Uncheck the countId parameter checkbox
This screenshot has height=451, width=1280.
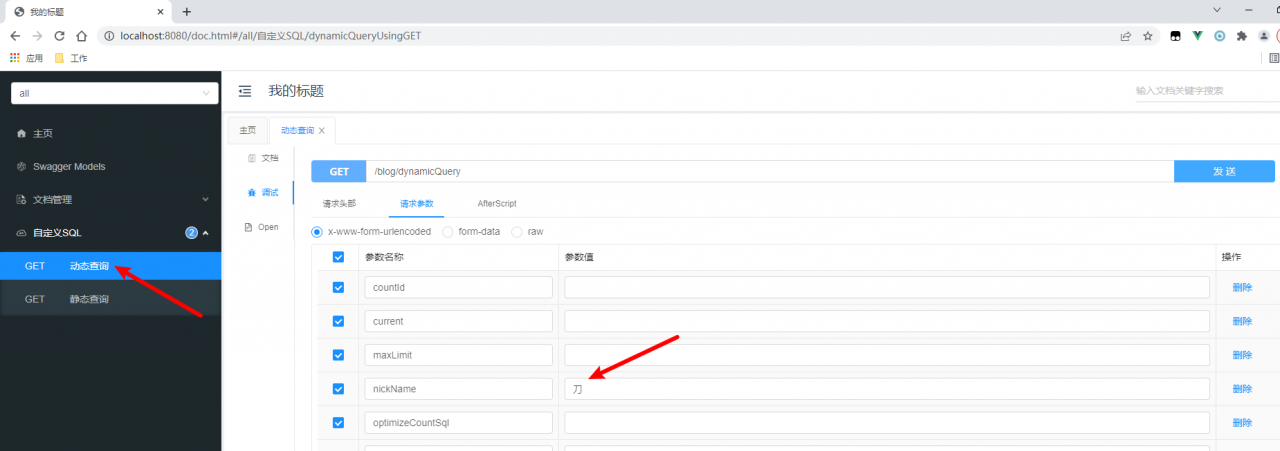tap(338, 287)
